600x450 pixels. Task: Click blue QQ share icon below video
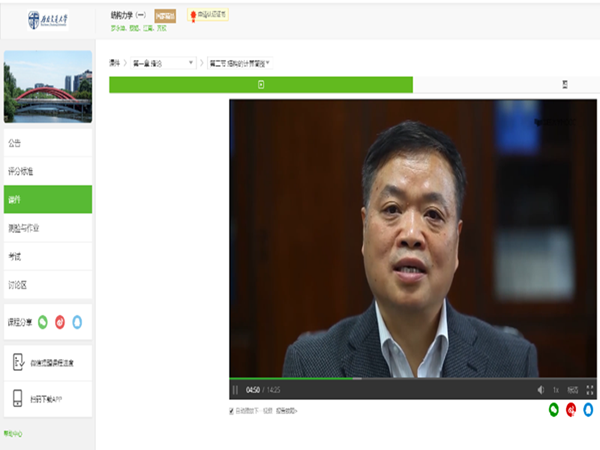(x=588, y=410)
